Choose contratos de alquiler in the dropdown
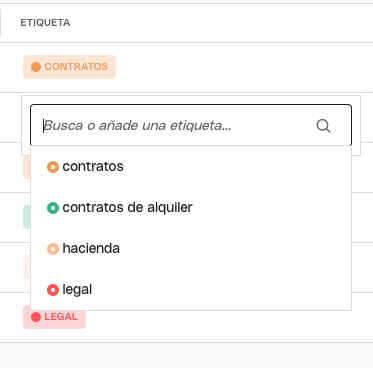This screenshot has width=373, height=368. tap(191, 207)
